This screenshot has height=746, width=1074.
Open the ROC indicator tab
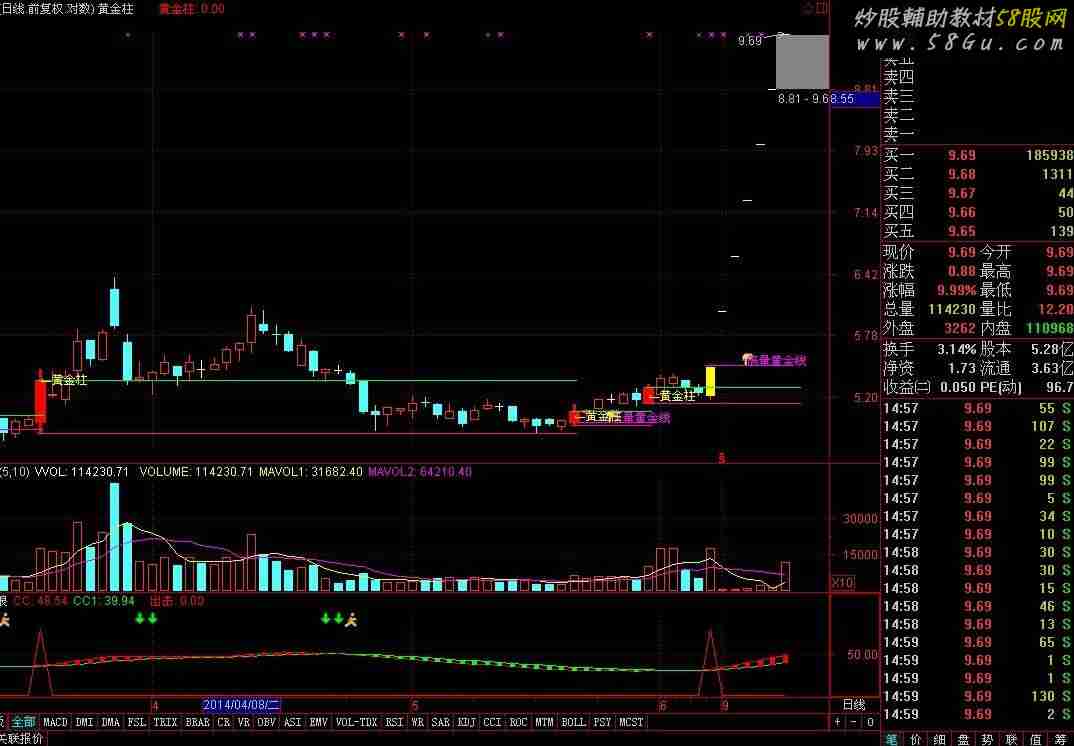(x=519, y=722)
